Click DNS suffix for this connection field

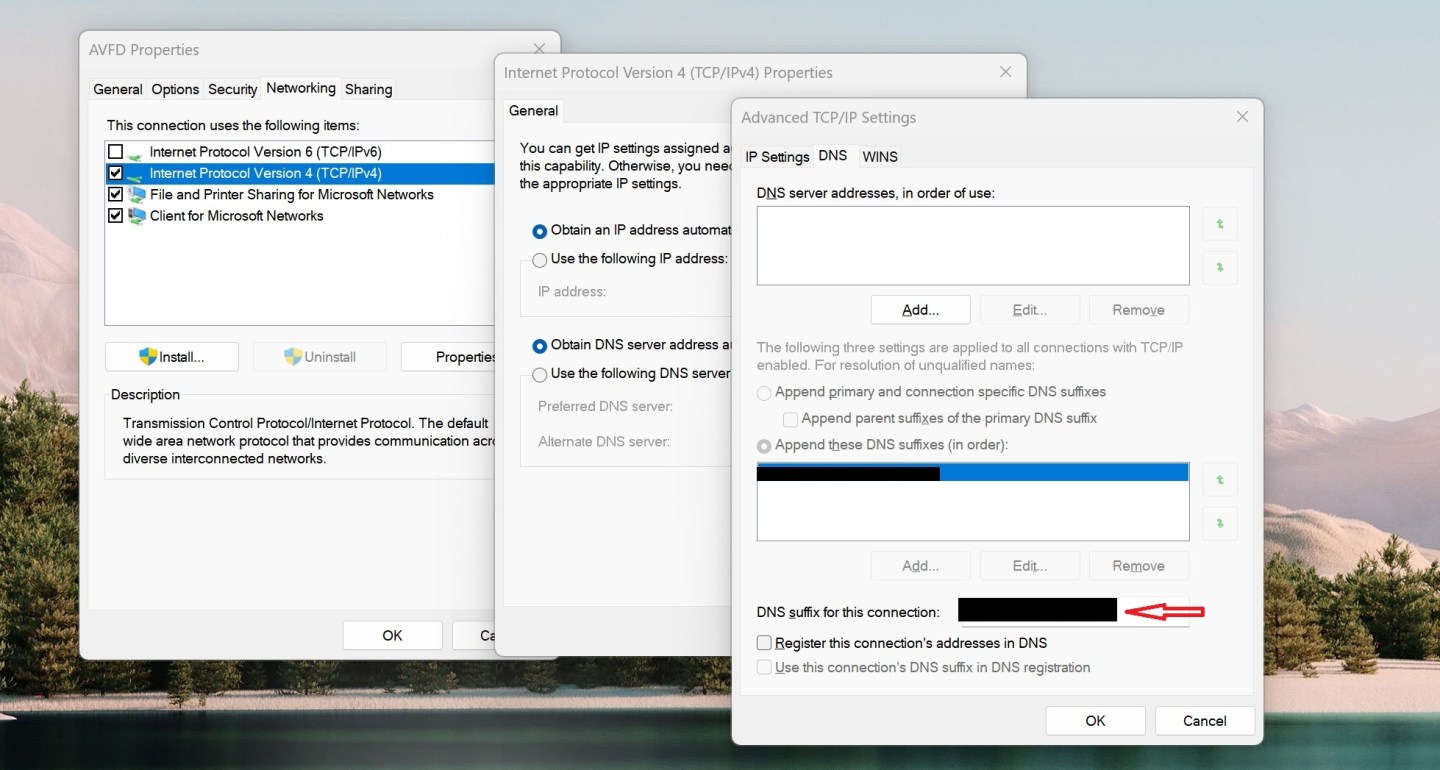(1073, 611)
